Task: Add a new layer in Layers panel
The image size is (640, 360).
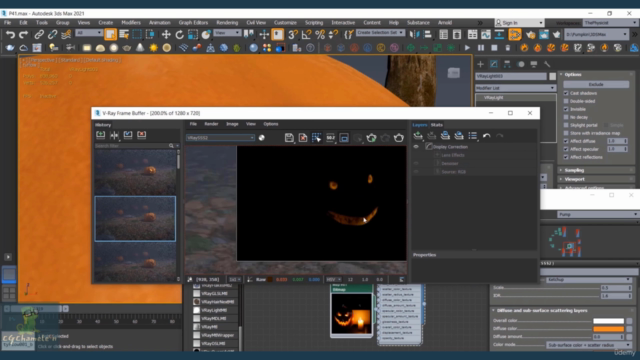Action: click(418, 136)
